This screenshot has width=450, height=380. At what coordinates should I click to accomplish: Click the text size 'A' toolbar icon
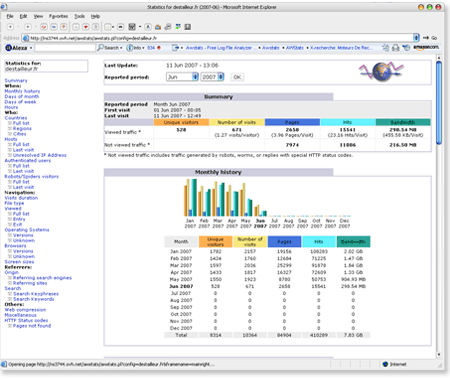148,27
